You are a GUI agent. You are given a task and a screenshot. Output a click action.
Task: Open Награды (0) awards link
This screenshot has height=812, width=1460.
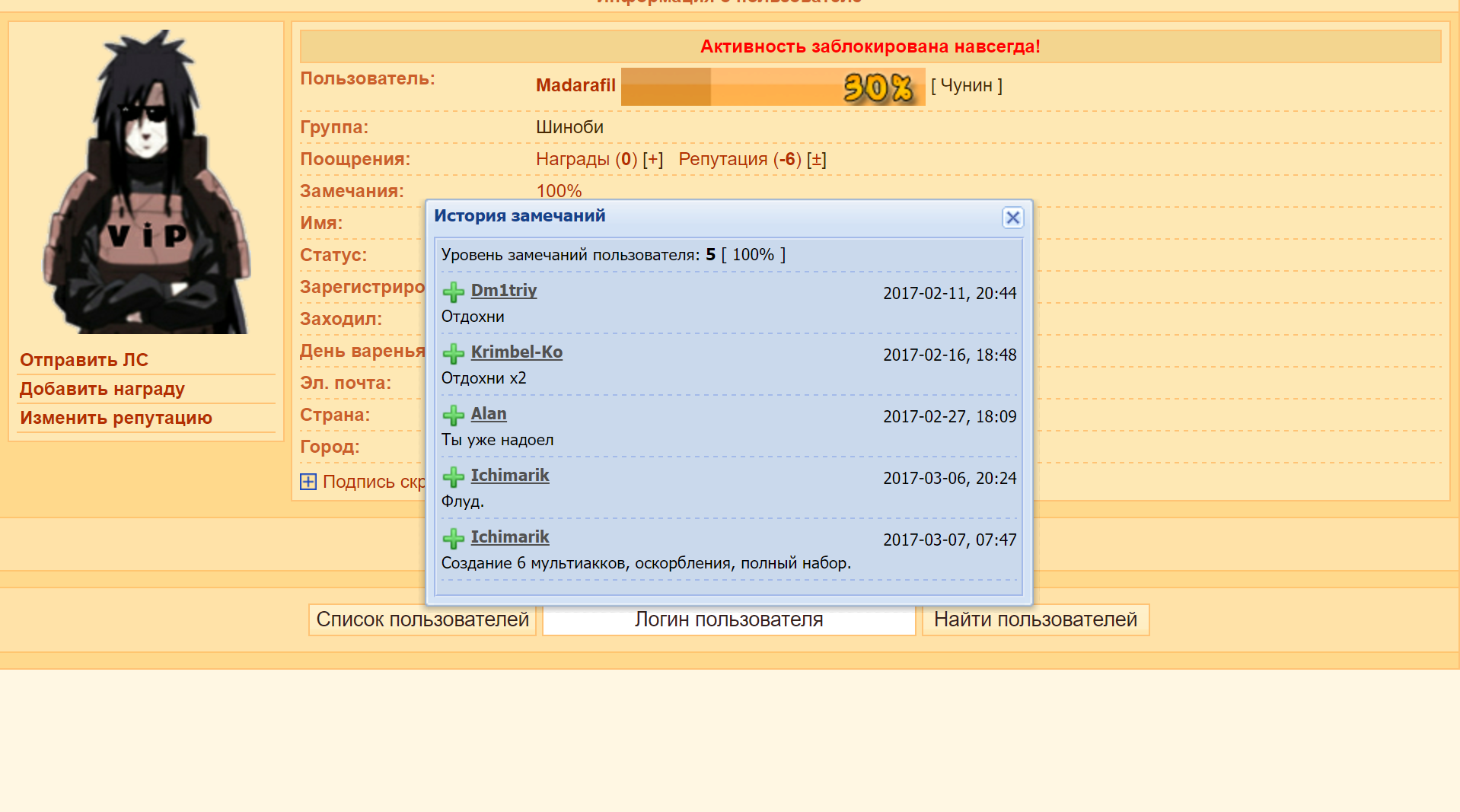(x=587, y=159)
